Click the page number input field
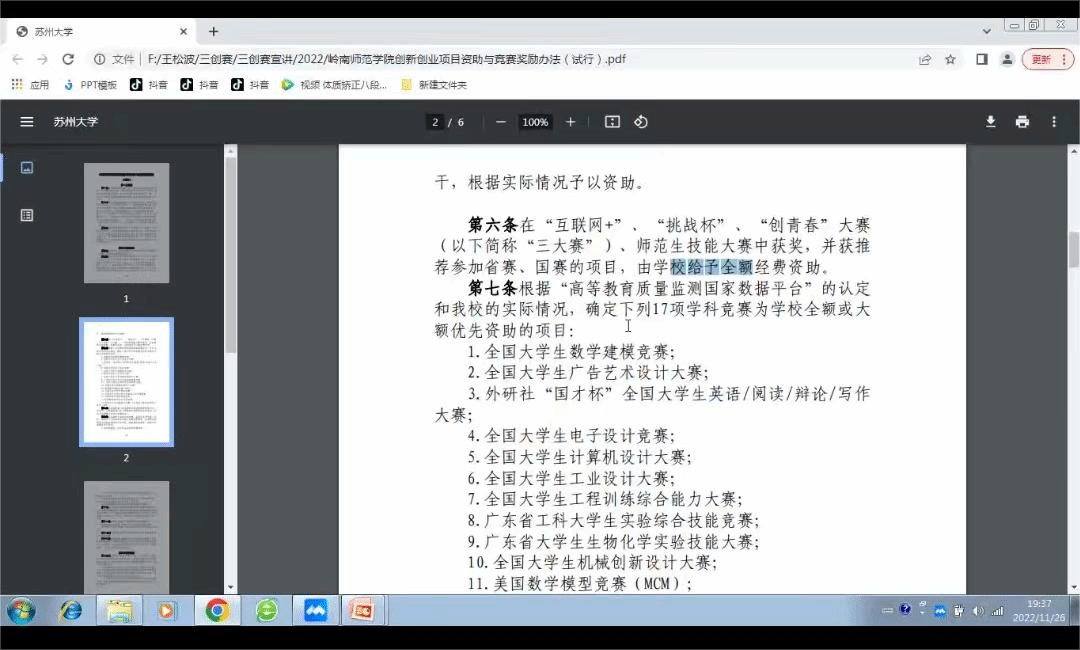The image size is (1080, 650). pos(435,122)
